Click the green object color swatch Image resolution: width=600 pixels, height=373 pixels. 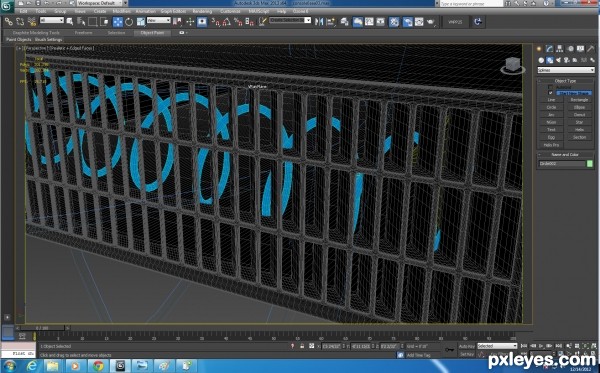coord(590,164)
